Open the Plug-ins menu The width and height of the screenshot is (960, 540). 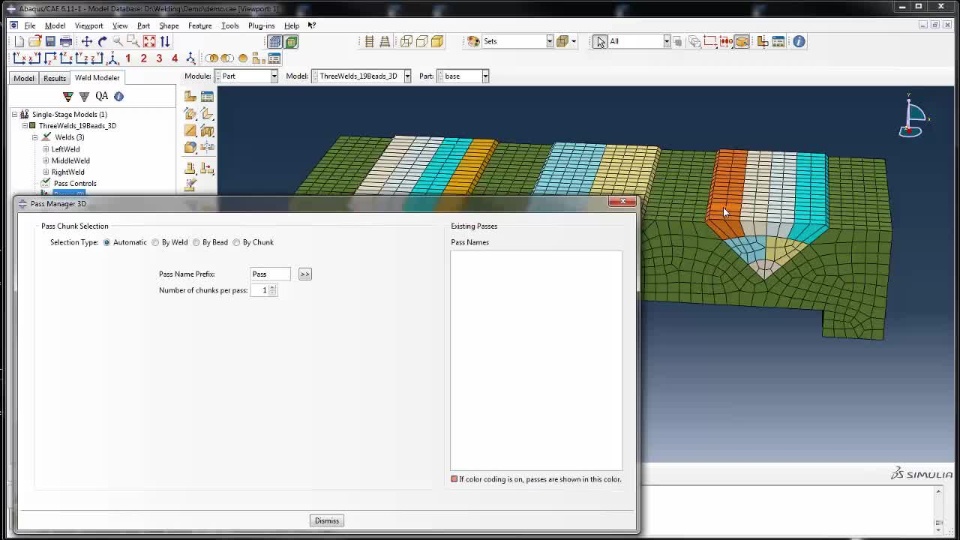pos(261,26)
